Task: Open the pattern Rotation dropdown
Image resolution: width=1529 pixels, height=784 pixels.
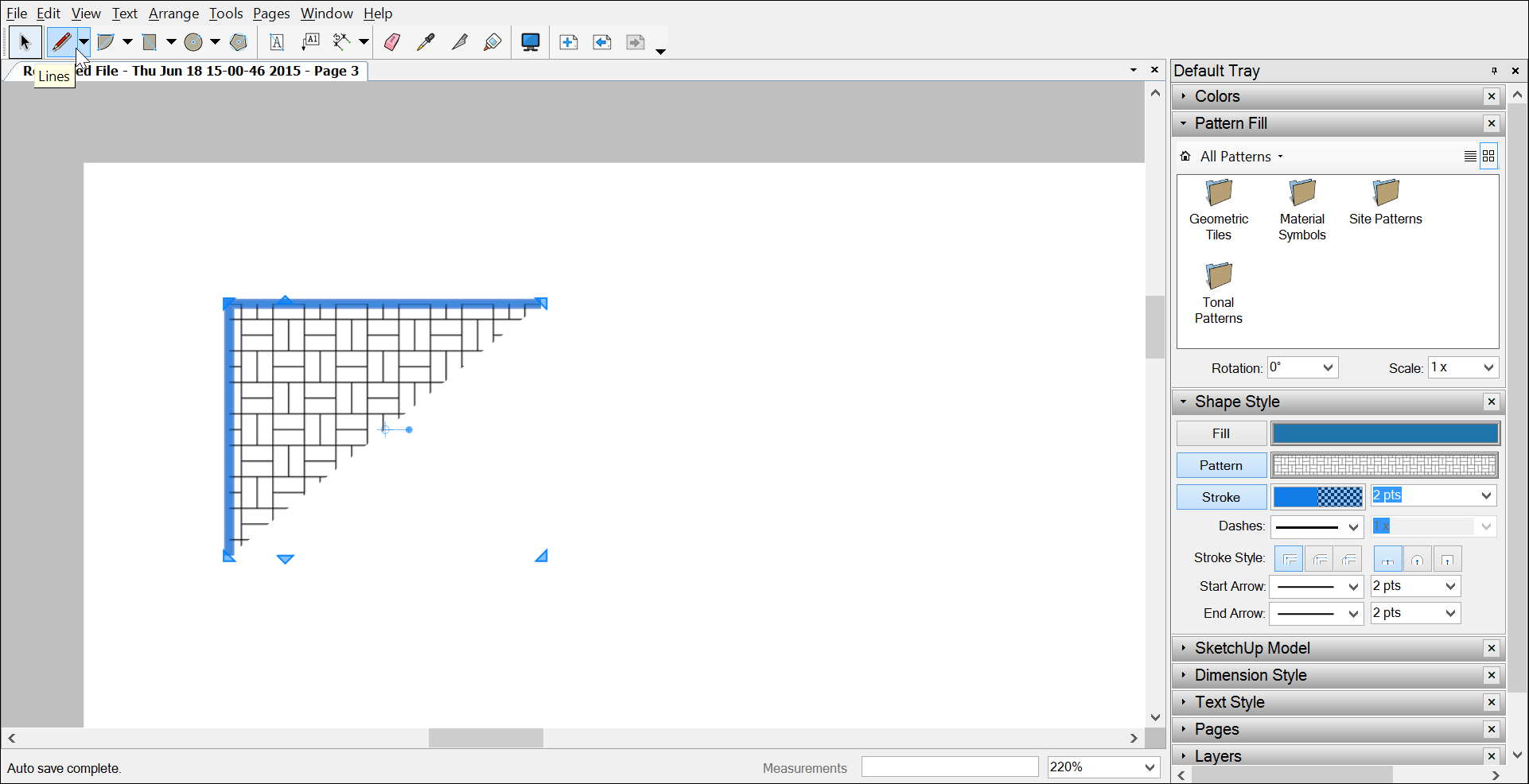Action: coord(1301,367)
